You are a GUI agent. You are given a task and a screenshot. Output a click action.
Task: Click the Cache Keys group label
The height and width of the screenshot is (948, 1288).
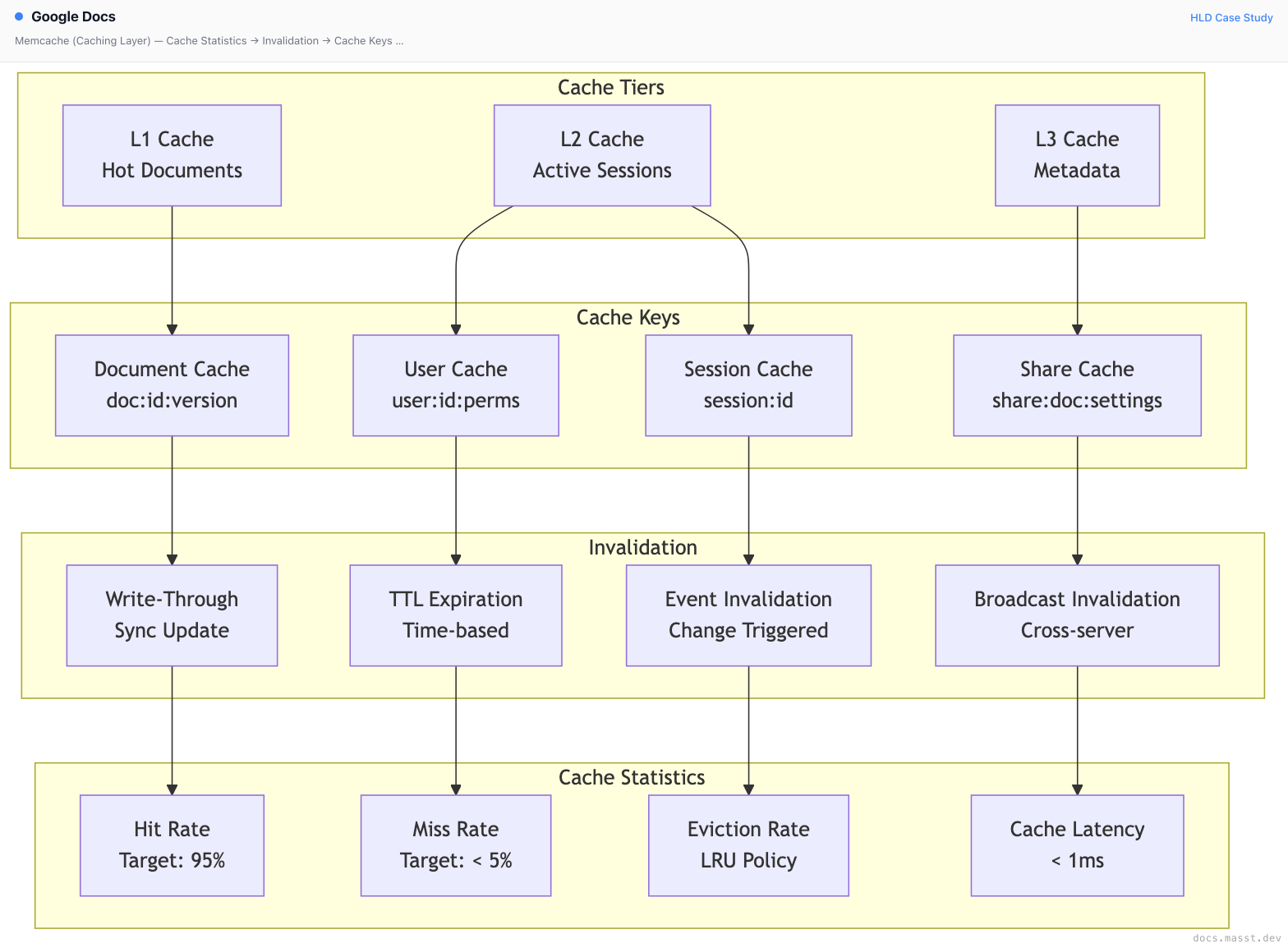[628, 317]
